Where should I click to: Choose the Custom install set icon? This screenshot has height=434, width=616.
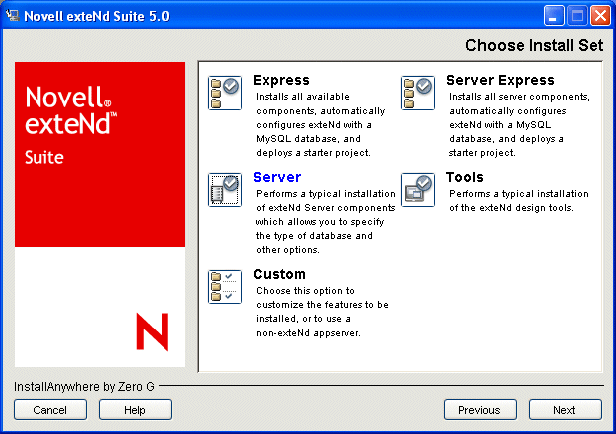click(x=225, y=287)
